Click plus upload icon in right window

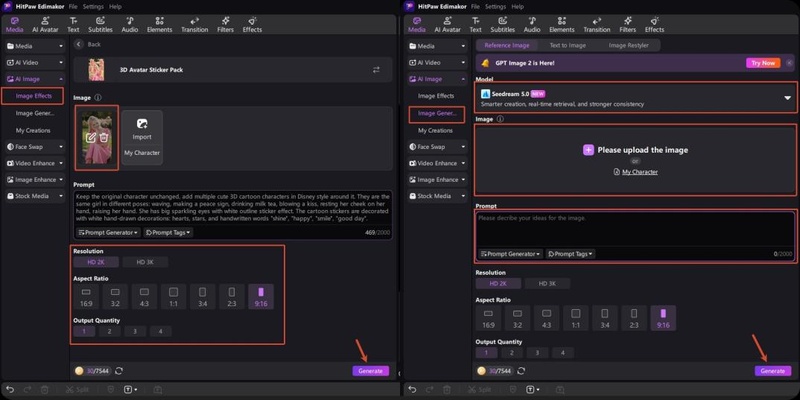coord(588,150)
